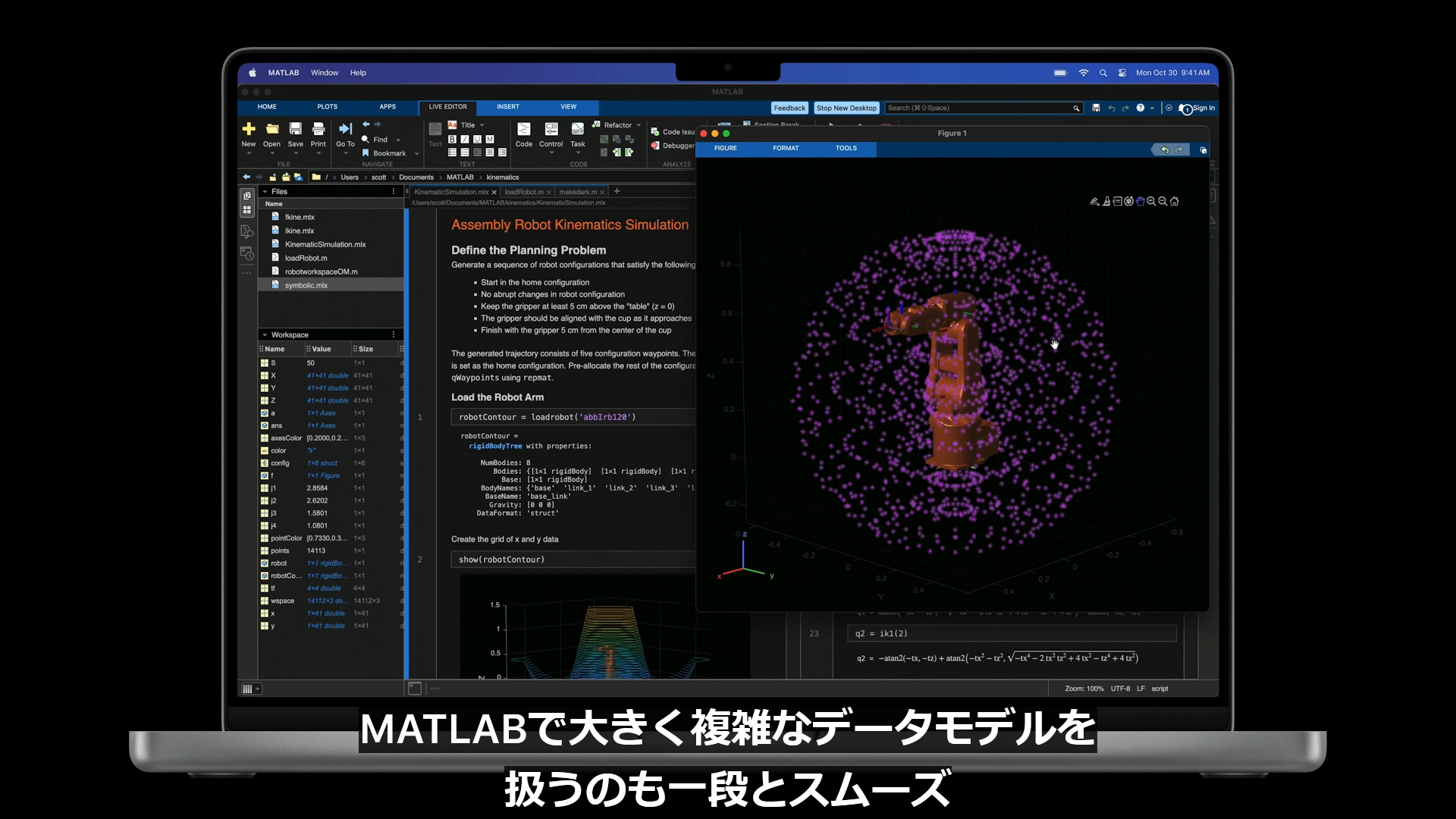The image size is (1456, 819).
Task: Restore view with the figure home icon
Action: pyautogui.click(x=1174, y=202)
